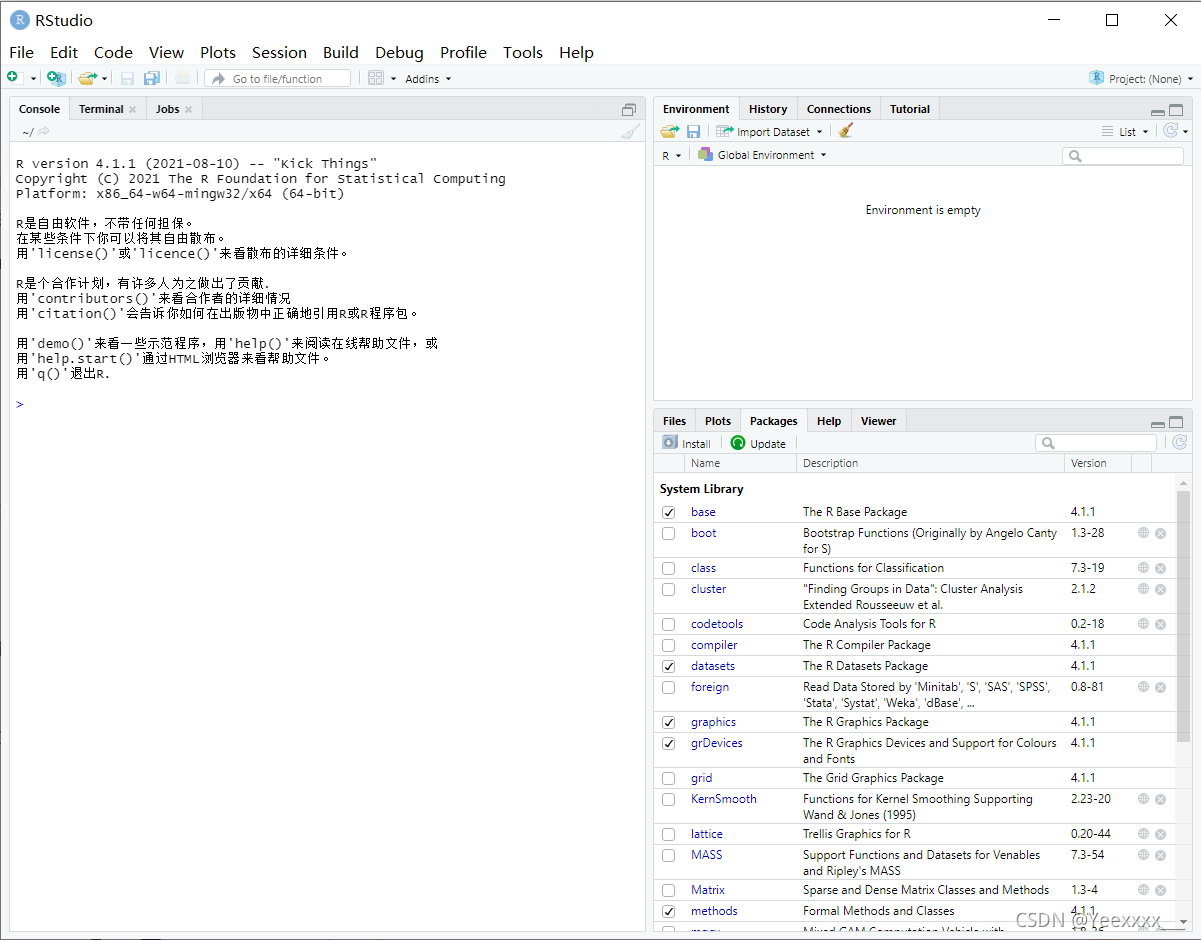Image resolution: width=1201 pixels, height=940 pixels.
Task: Maximize the Console pane with its window icon
Action: coord(629,110)
